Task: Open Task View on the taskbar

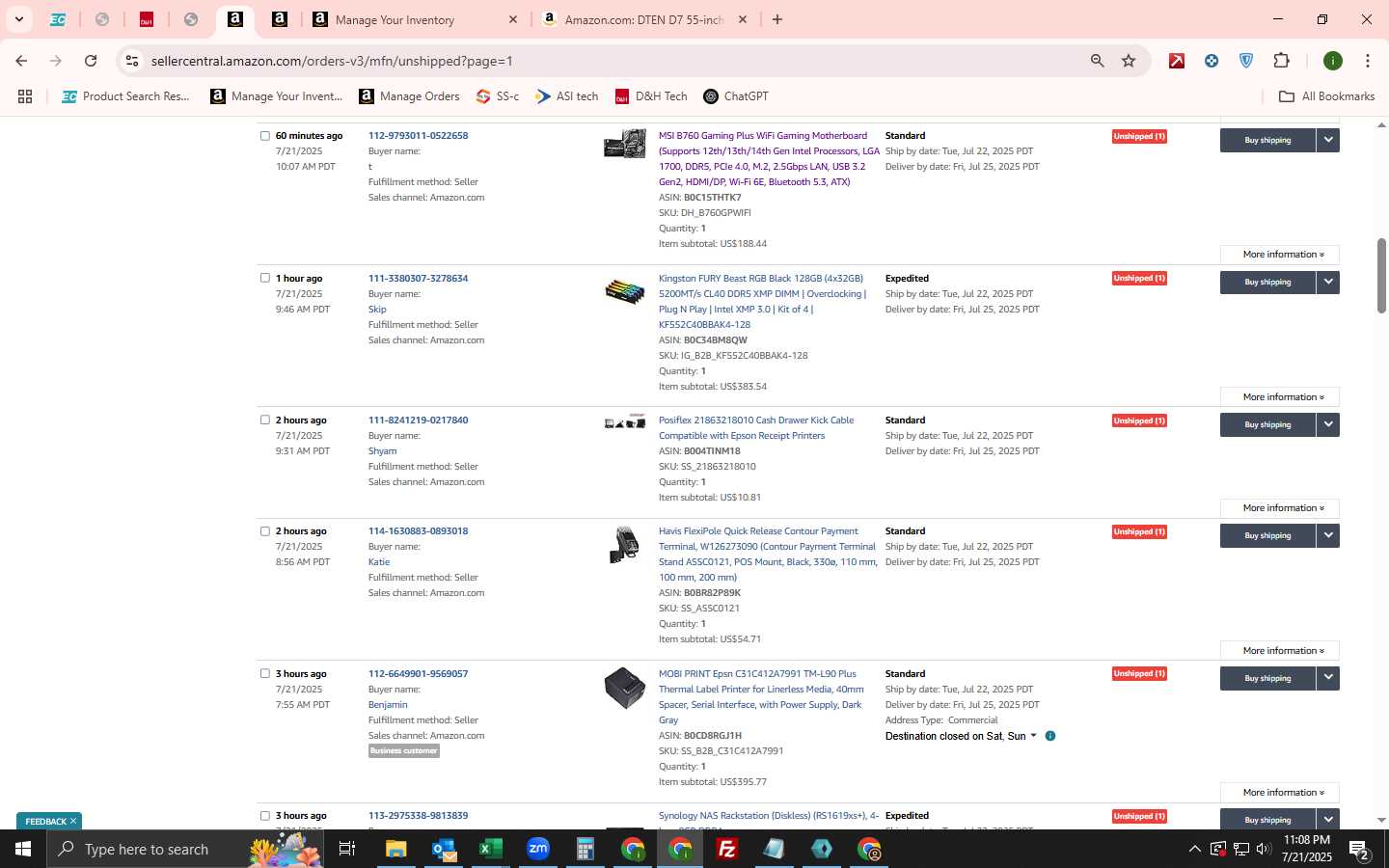Action: [347, 849]
